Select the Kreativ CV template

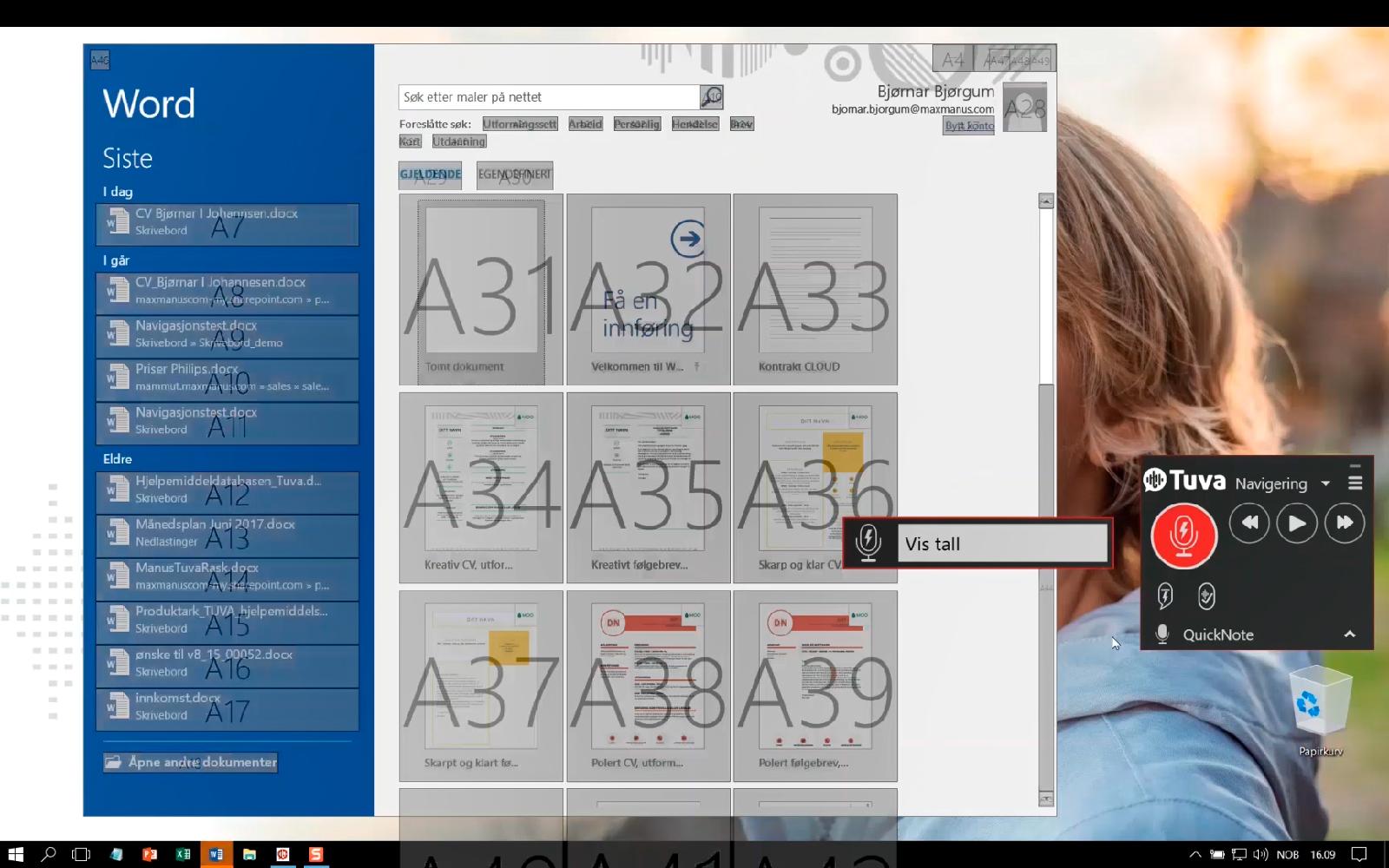pyautogui.click(x=481, y=488)
